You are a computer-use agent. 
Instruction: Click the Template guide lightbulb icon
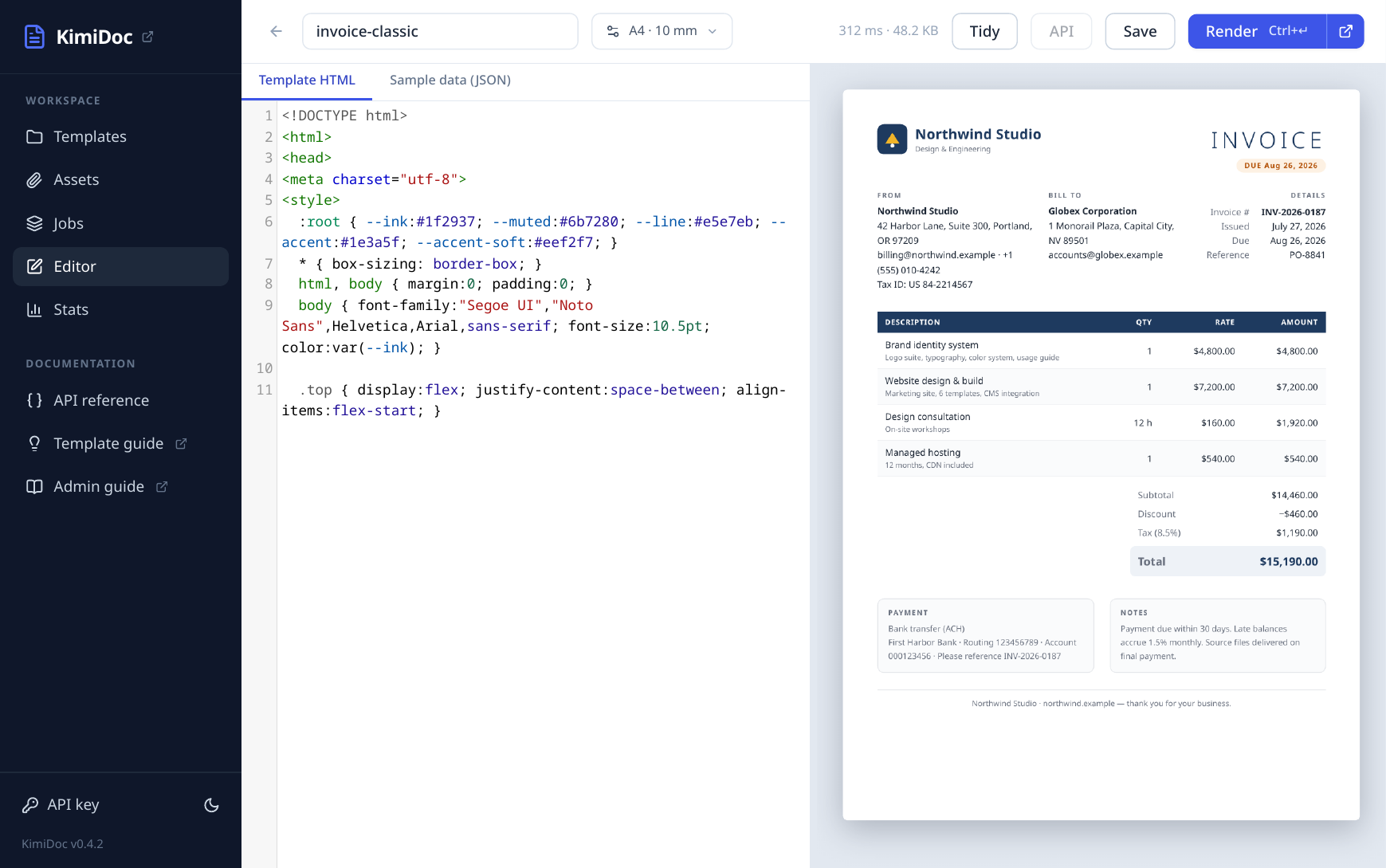click(x=34, y=443)
